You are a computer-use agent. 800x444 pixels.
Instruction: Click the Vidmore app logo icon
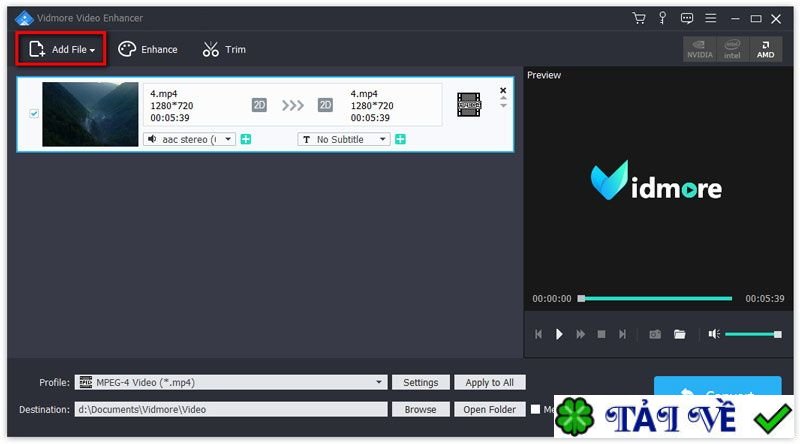pos(24,18)
